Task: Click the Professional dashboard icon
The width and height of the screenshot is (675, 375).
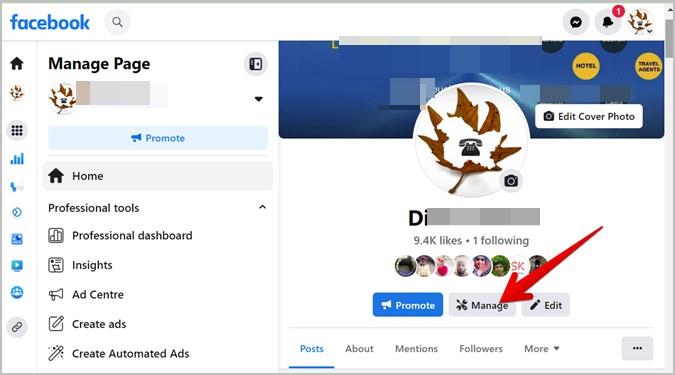Action: pyautogui.click(x=56, y=236)
